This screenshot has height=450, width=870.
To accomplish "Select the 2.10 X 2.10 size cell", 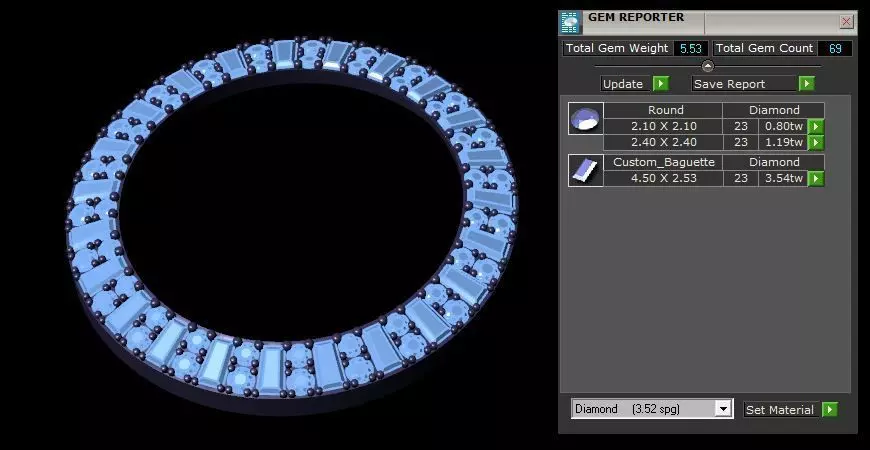I will tap(664, 127).
